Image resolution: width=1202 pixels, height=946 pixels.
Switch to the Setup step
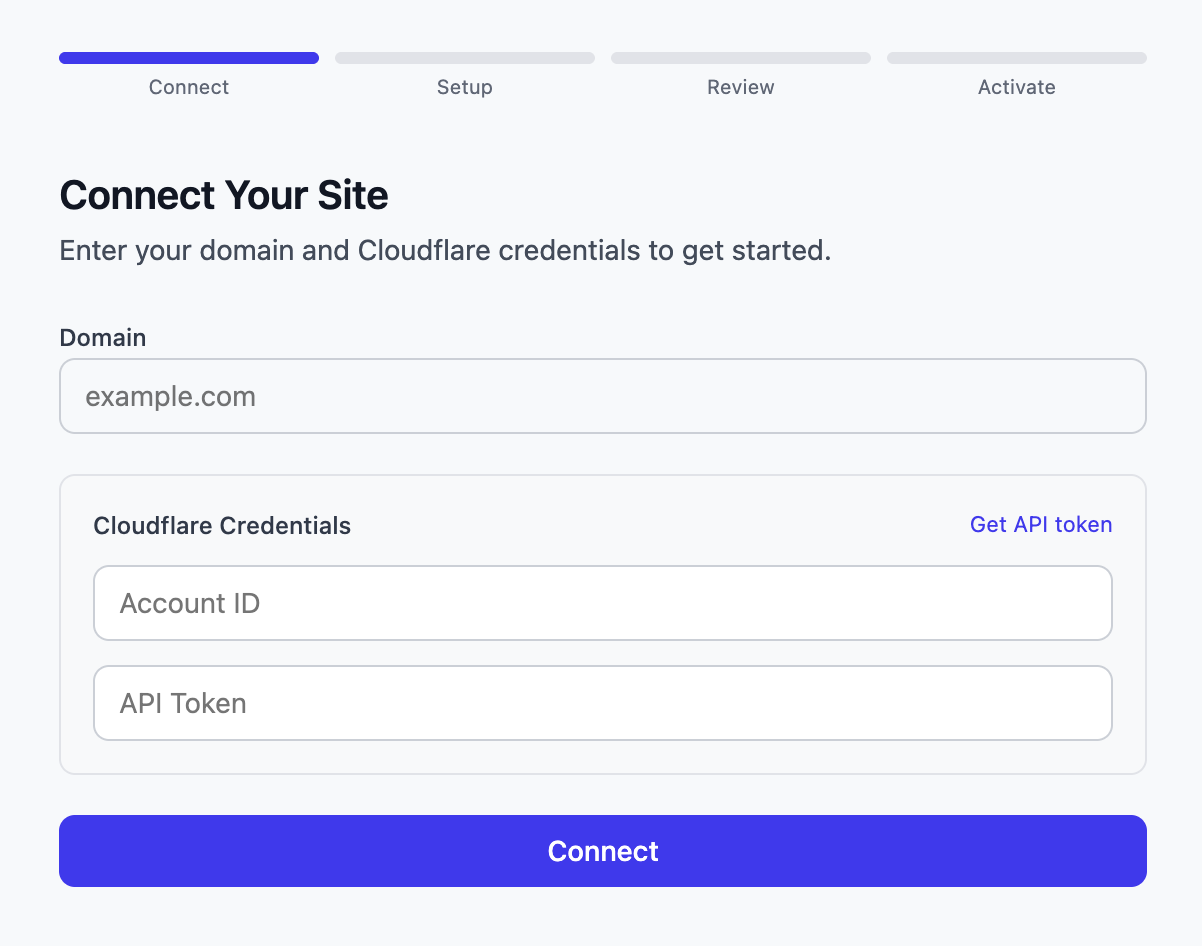click(464, 87)
